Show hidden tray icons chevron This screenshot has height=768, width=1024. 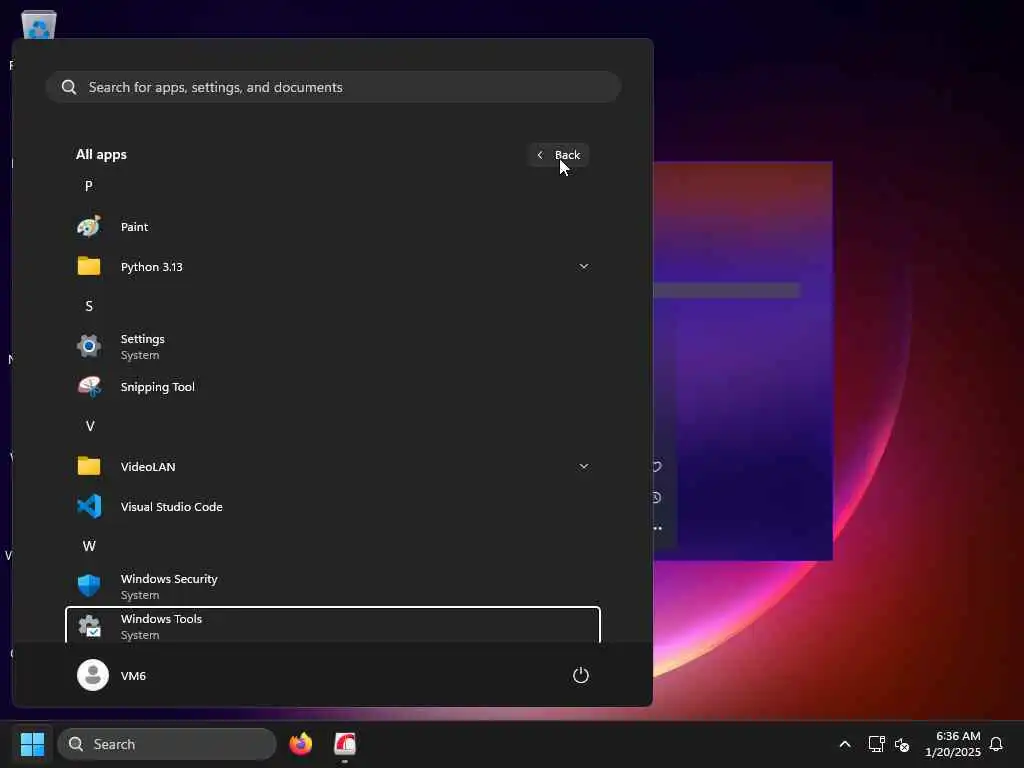[844, 744]
